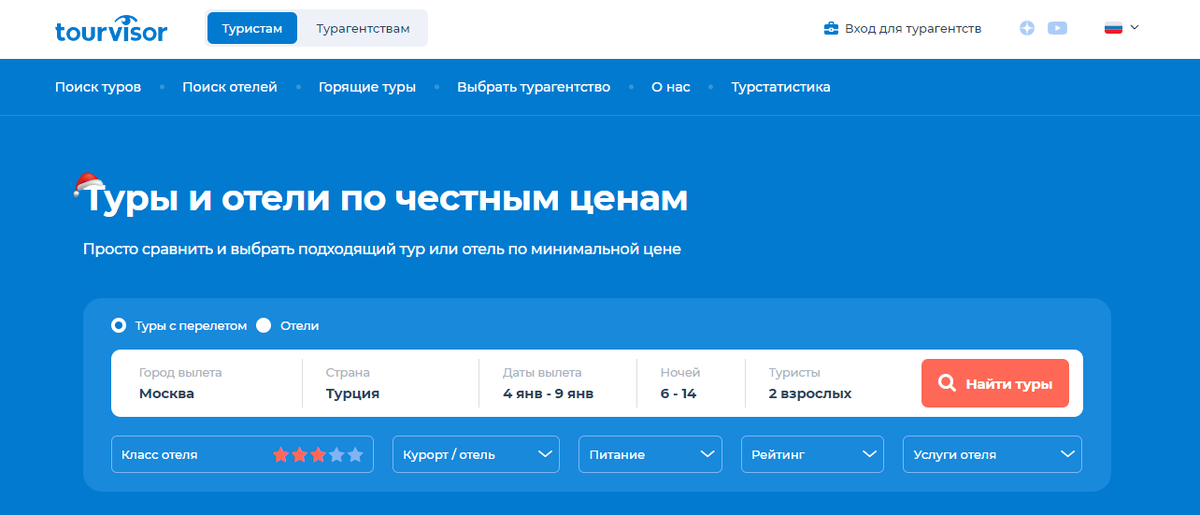Change destination country Турция field
This screenshot has width=1200, height=515.
click(390, 383)
